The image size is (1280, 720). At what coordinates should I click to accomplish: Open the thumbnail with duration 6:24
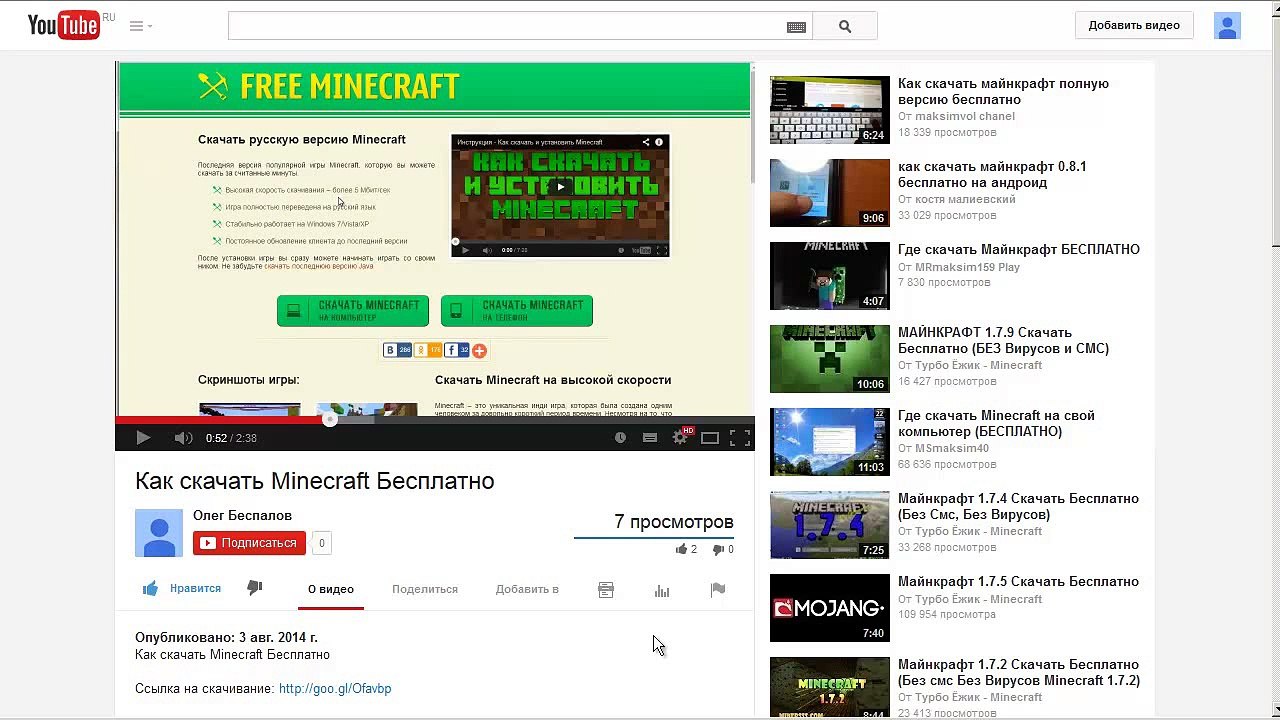[829, 110]
